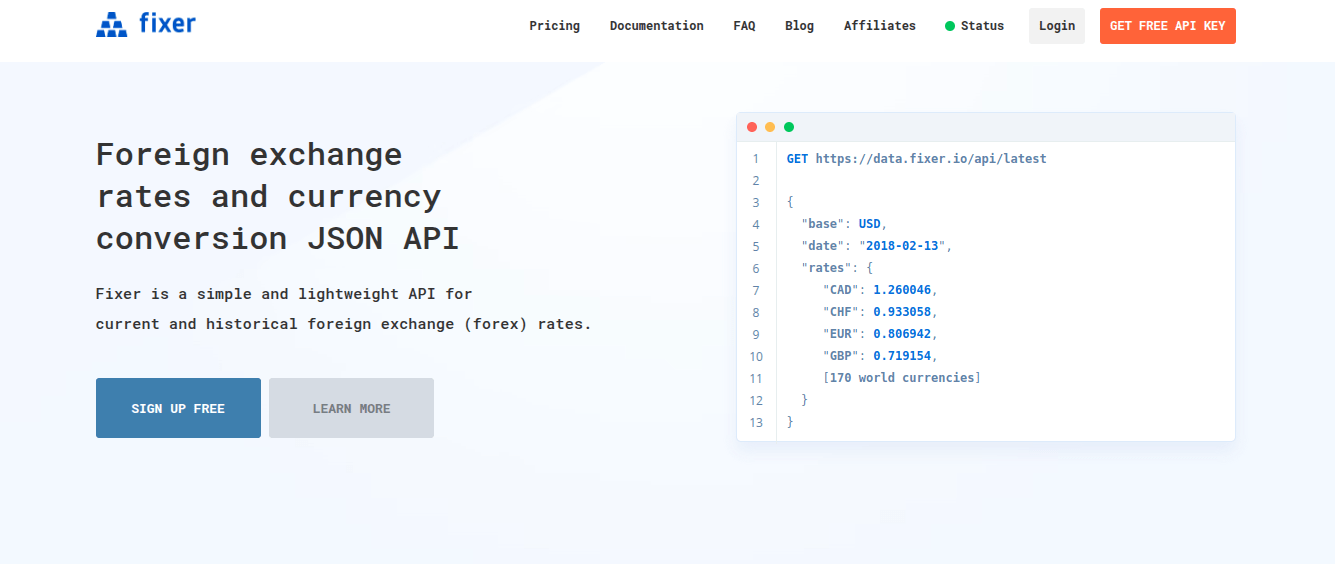
Task: Click the green Status indicator dot
Action: click(950, 26)
